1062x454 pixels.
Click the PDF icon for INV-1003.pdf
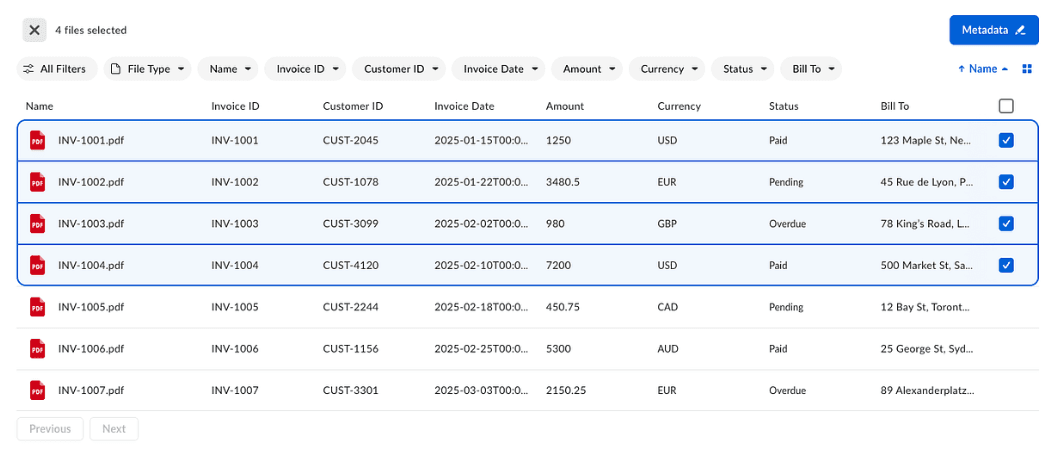point(38,224)
